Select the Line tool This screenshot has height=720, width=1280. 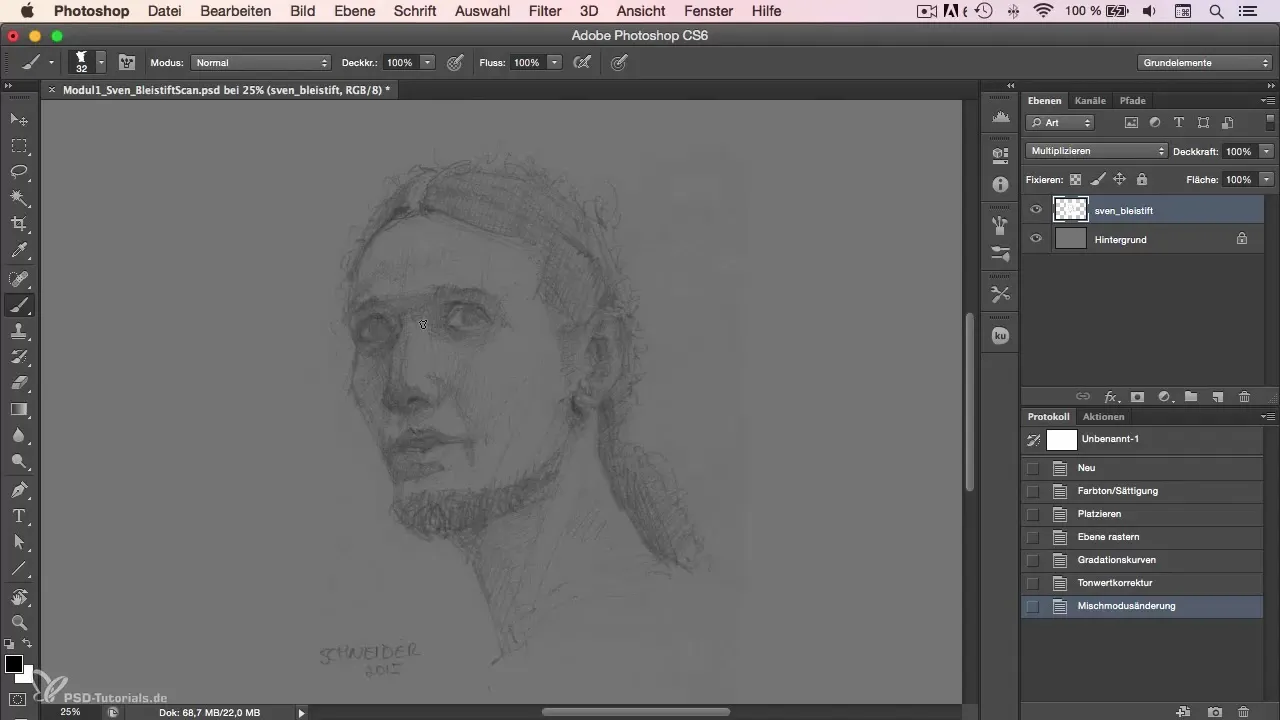(19, 568)
